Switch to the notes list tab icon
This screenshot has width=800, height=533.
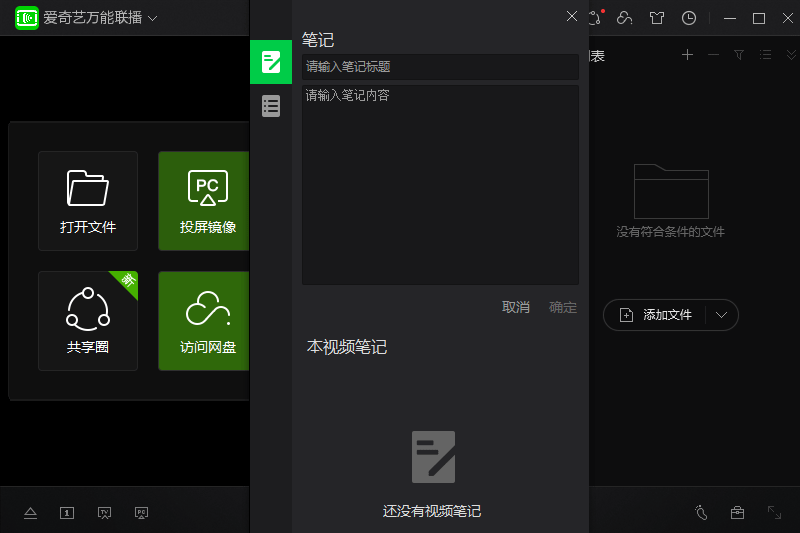271,106
